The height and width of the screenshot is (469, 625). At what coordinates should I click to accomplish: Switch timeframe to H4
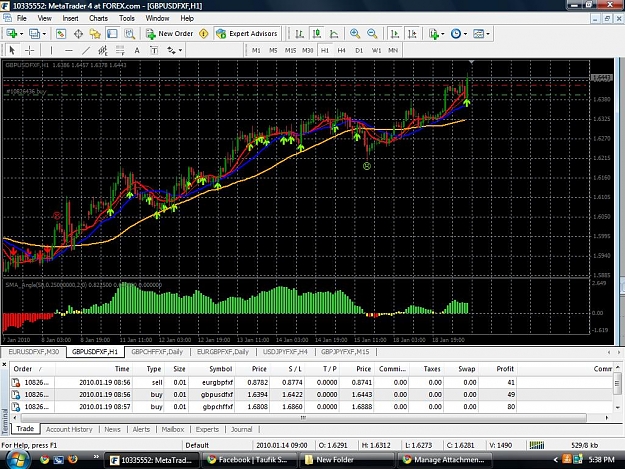coord(342,50)
